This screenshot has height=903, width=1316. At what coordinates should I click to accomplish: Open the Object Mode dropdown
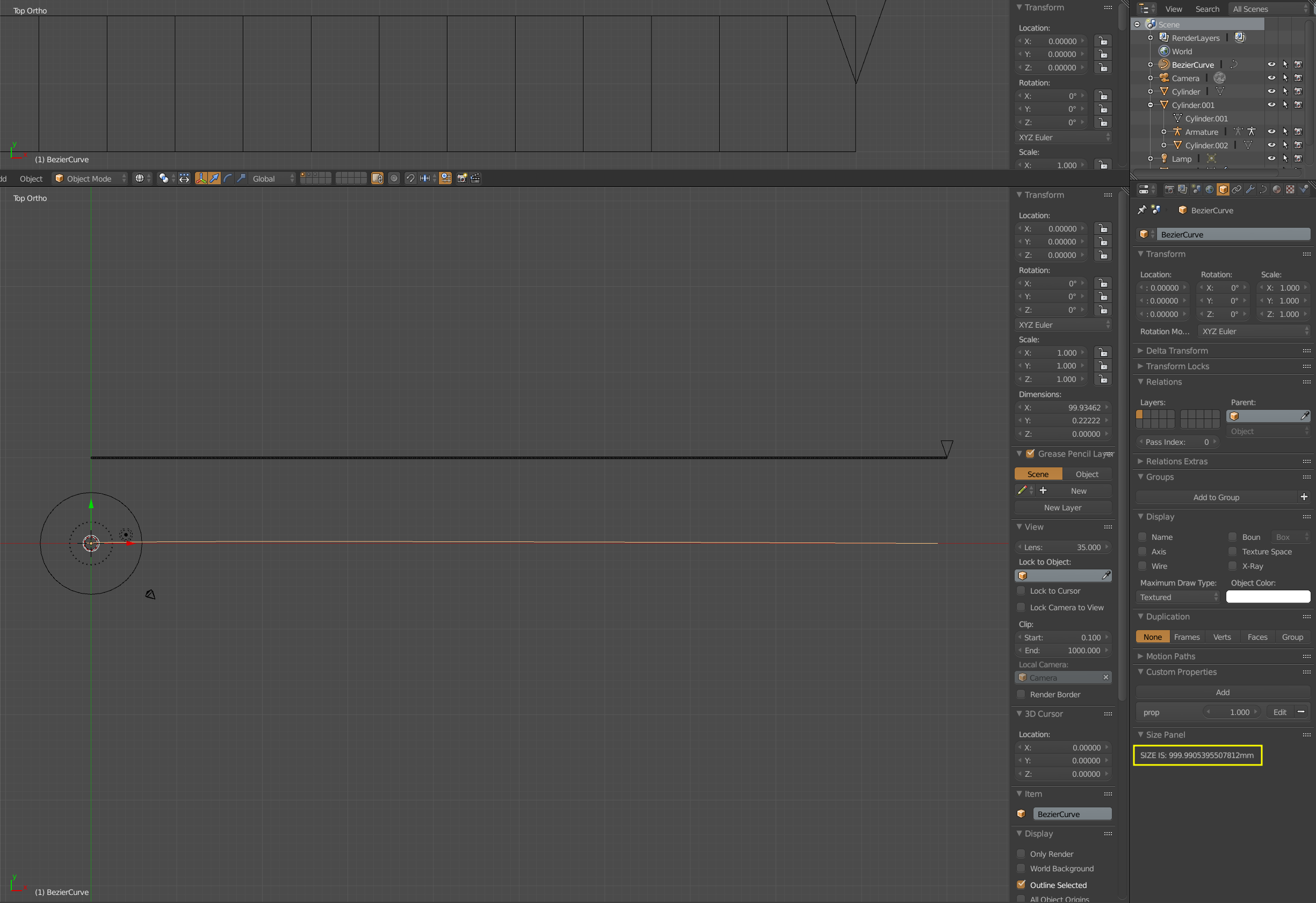click(x=90, y=178)
